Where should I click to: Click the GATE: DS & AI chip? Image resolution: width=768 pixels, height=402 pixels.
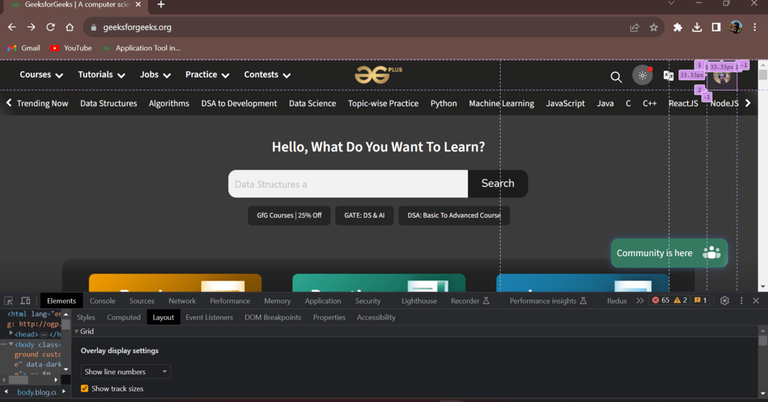pyautogui.click(x=364, y=215)
